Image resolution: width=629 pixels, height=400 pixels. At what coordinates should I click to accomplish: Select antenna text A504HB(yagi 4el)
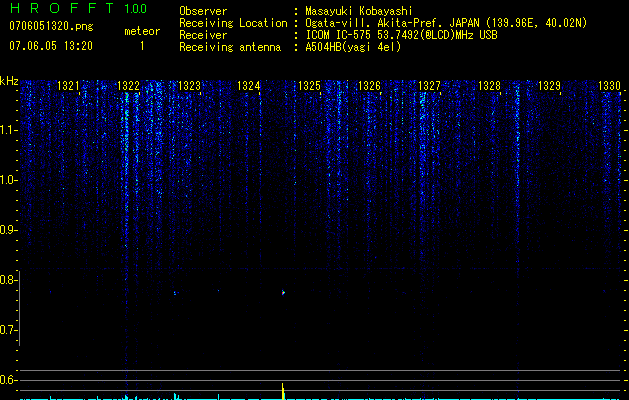[353, 47]
